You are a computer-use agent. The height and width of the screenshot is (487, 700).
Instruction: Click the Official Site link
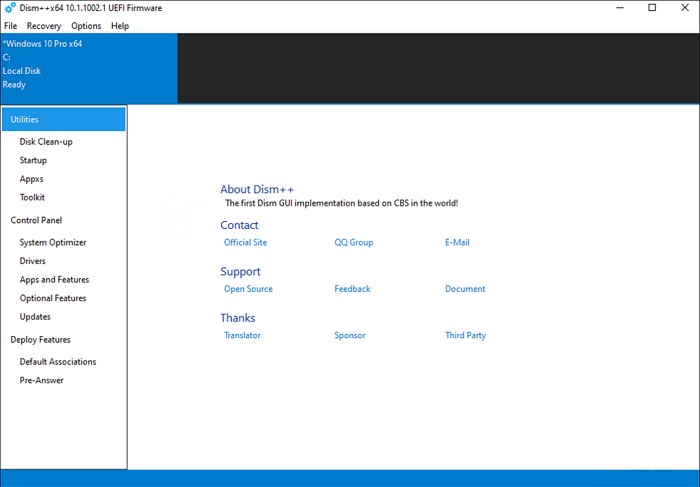tap(245, 243)
